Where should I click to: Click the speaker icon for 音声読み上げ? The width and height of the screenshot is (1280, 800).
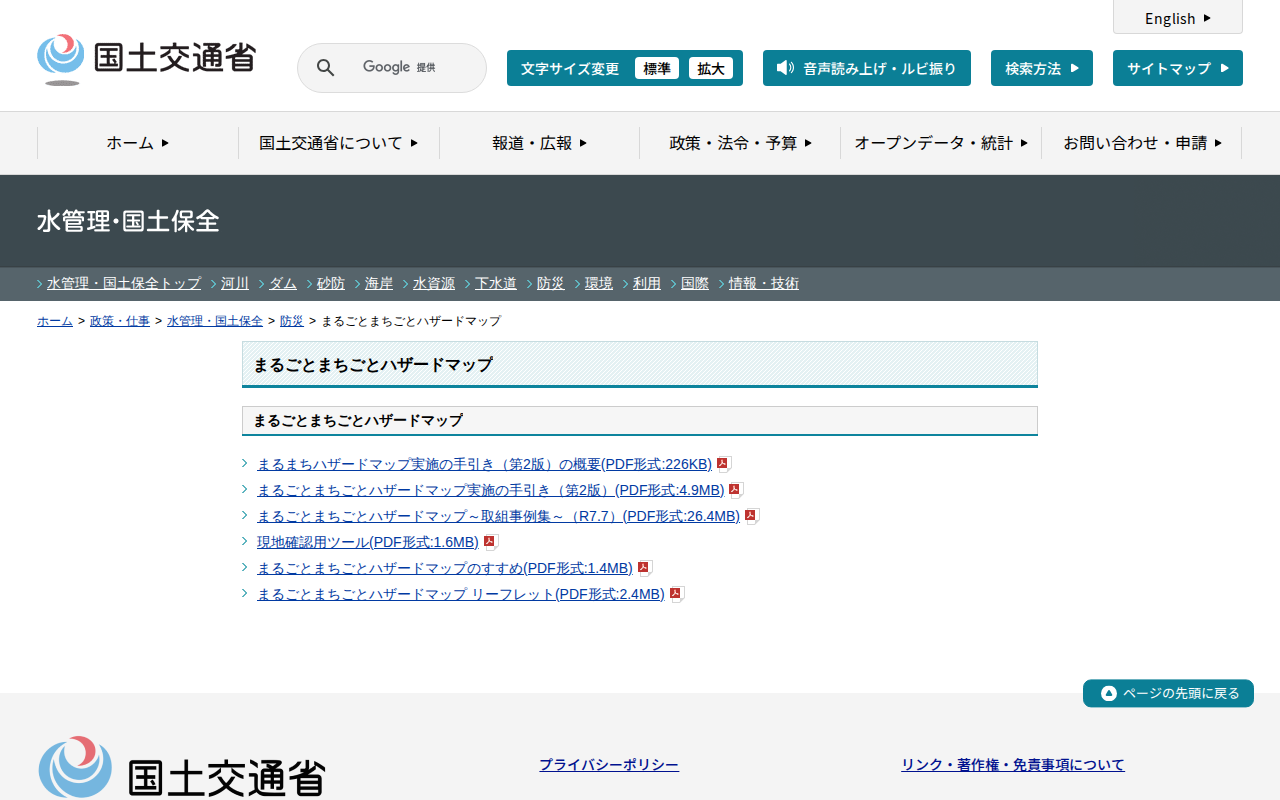[785, 68]
